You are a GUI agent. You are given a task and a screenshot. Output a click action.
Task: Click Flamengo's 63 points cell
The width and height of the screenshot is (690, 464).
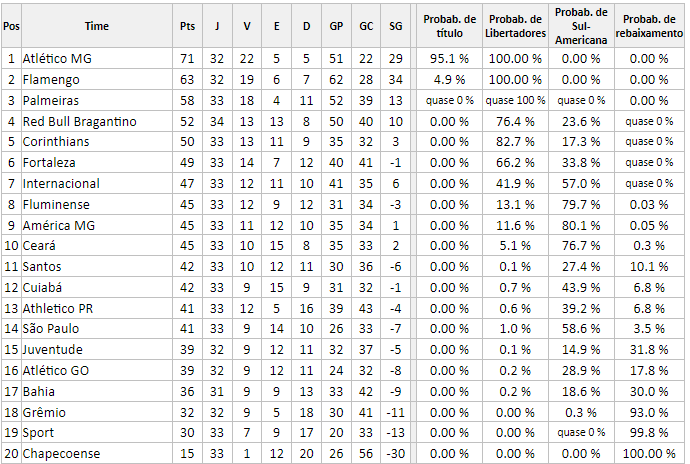tap(187, 80)
